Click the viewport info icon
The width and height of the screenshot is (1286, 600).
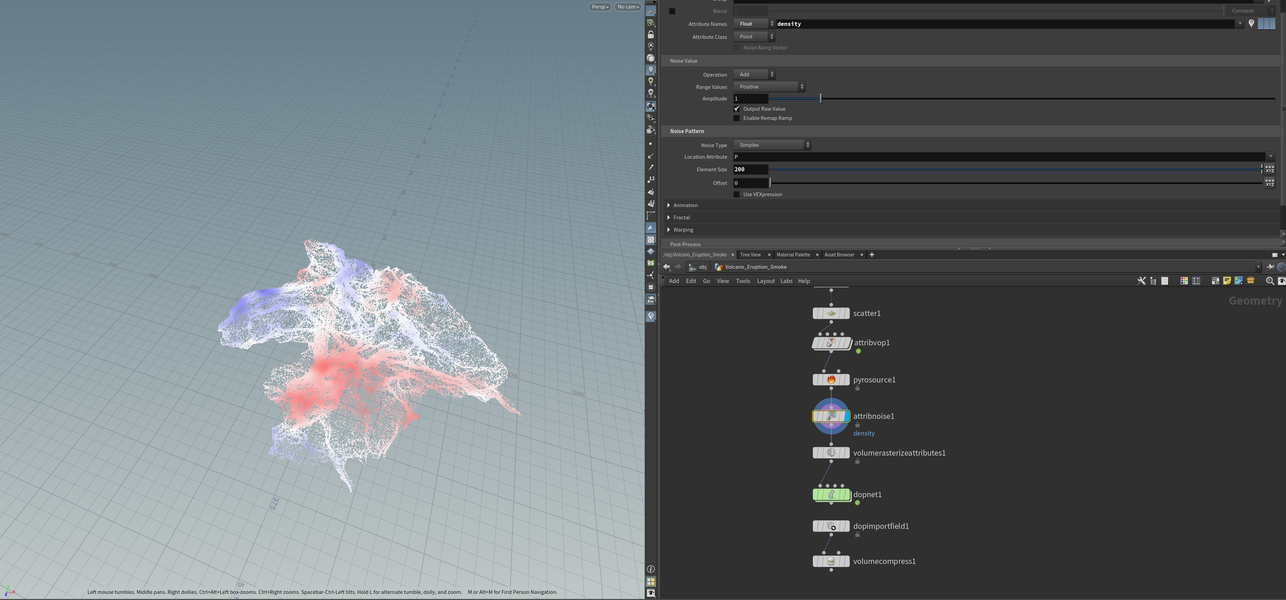point(650,569)
